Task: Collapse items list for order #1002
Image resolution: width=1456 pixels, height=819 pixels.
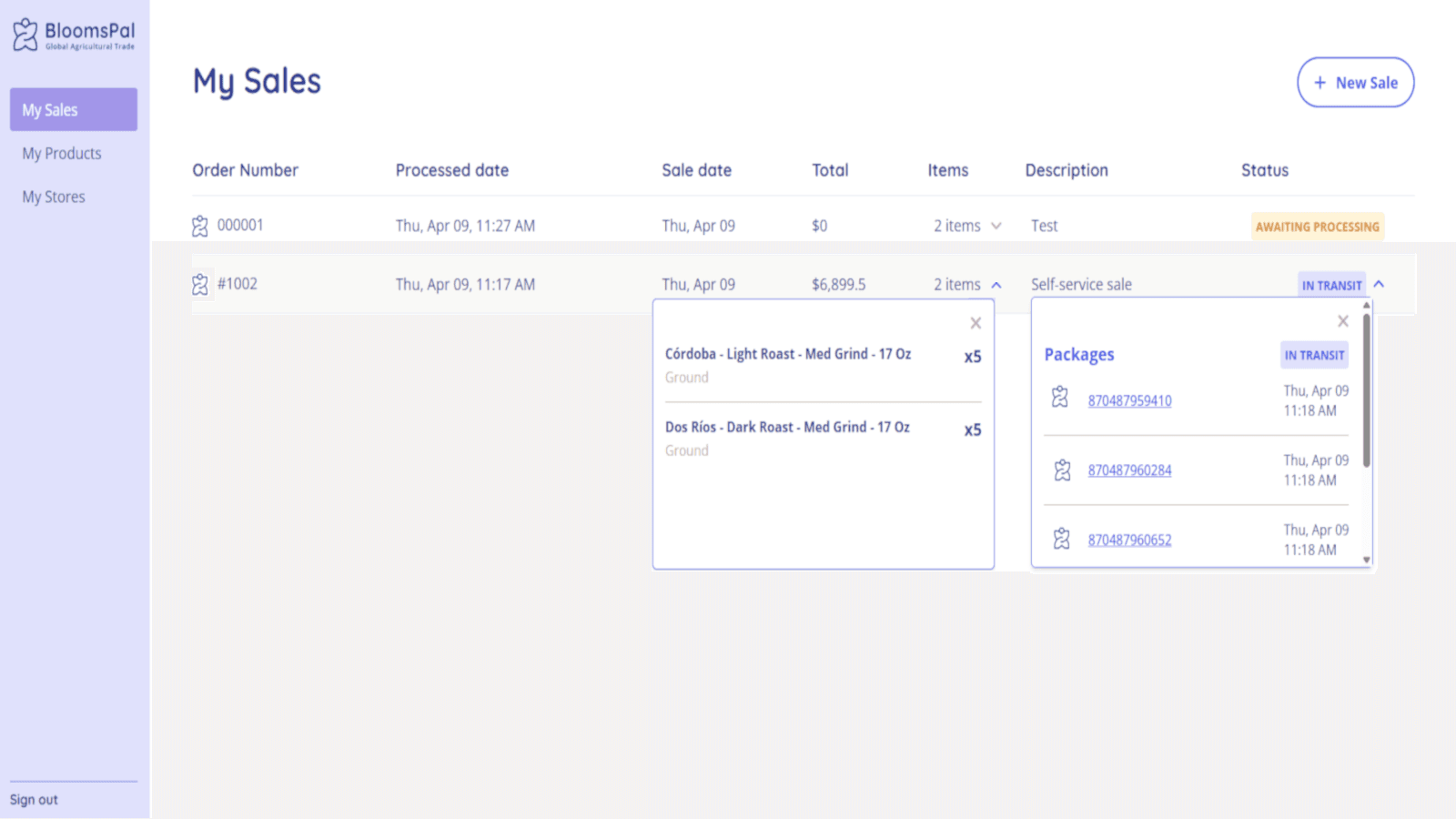Action: 996,285
